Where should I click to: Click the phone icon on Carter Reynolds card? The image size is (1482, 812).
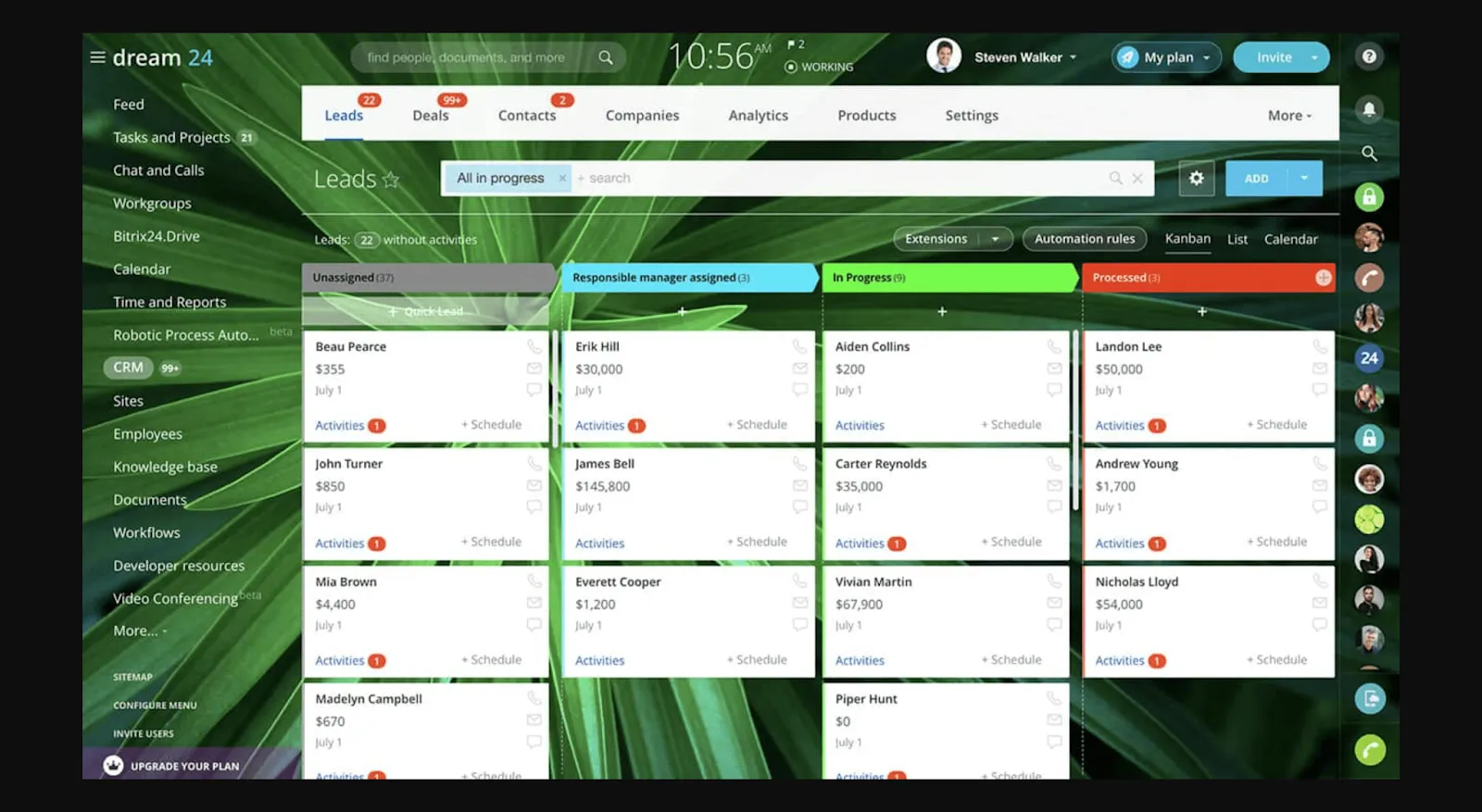[1054, 463]
